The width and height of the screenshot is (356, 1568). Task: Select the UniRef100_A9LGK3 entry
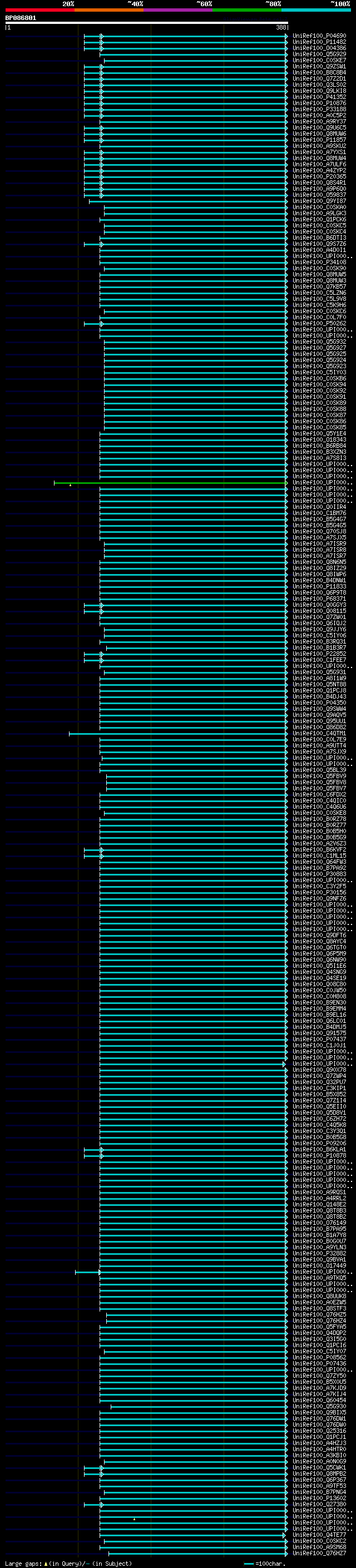[x=319, y=213]
